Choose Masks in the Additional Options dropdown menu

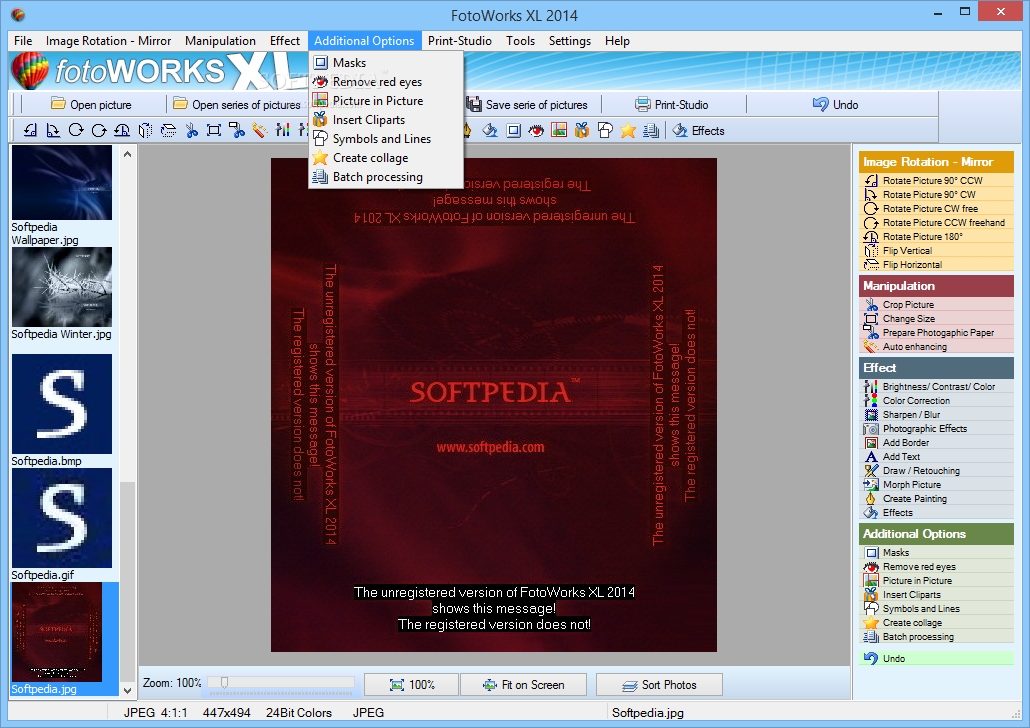pos(386,62)
